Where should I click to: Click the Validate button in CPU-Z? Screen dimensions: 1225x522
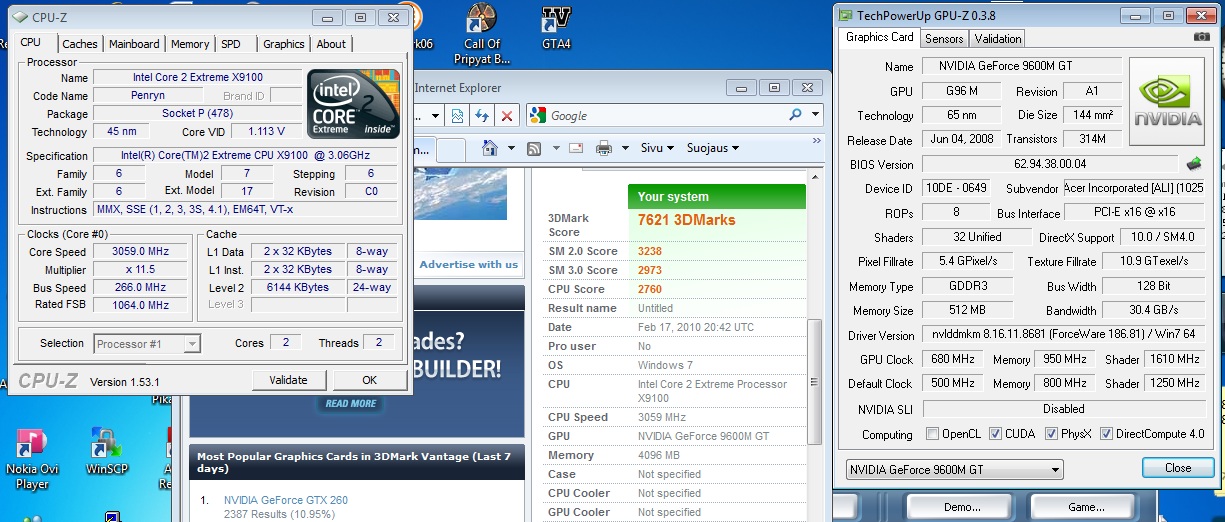coord(289,380)
